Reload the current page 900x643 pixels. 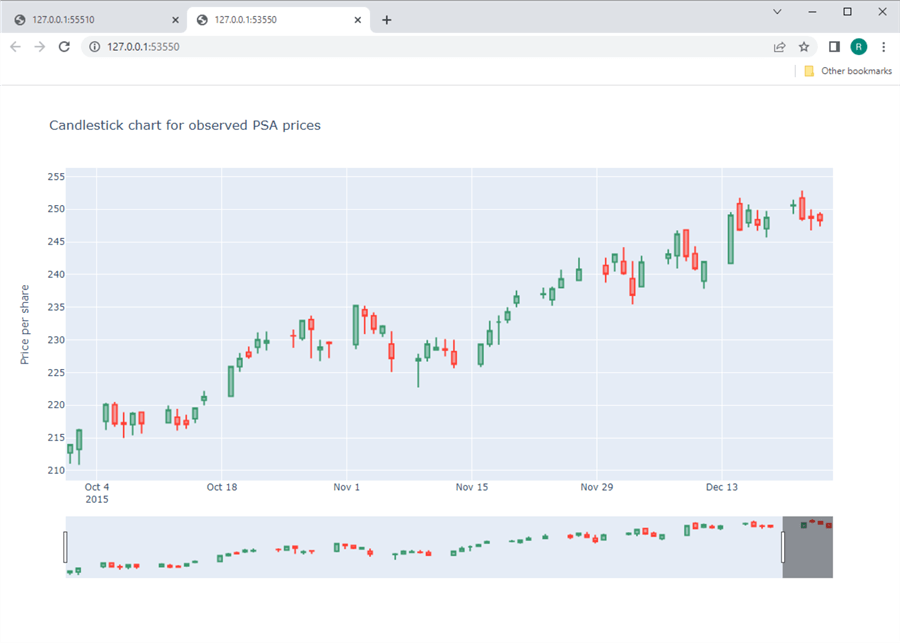click(63, 46)
